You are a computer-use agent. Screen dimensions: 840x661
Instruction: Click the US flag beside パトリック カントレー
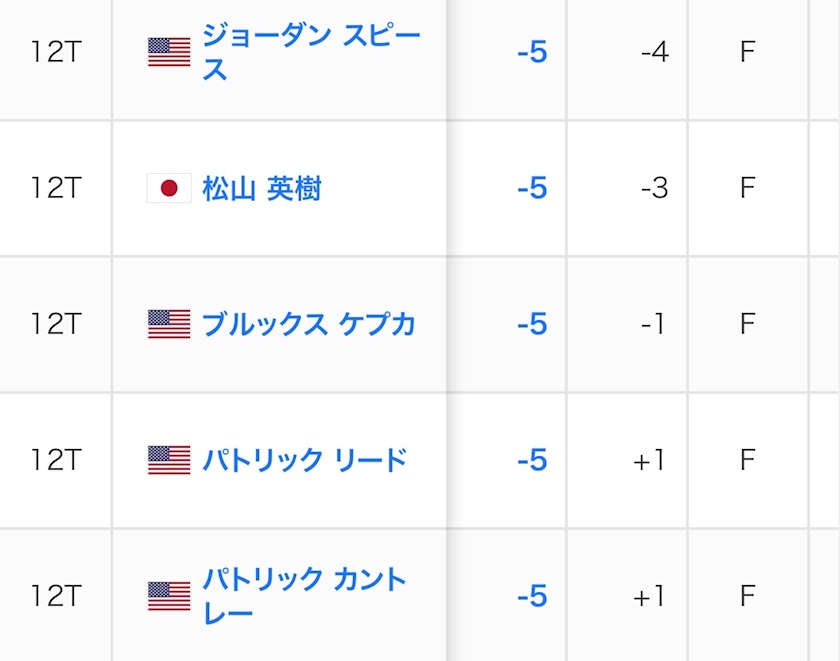[x=169, y=596]
